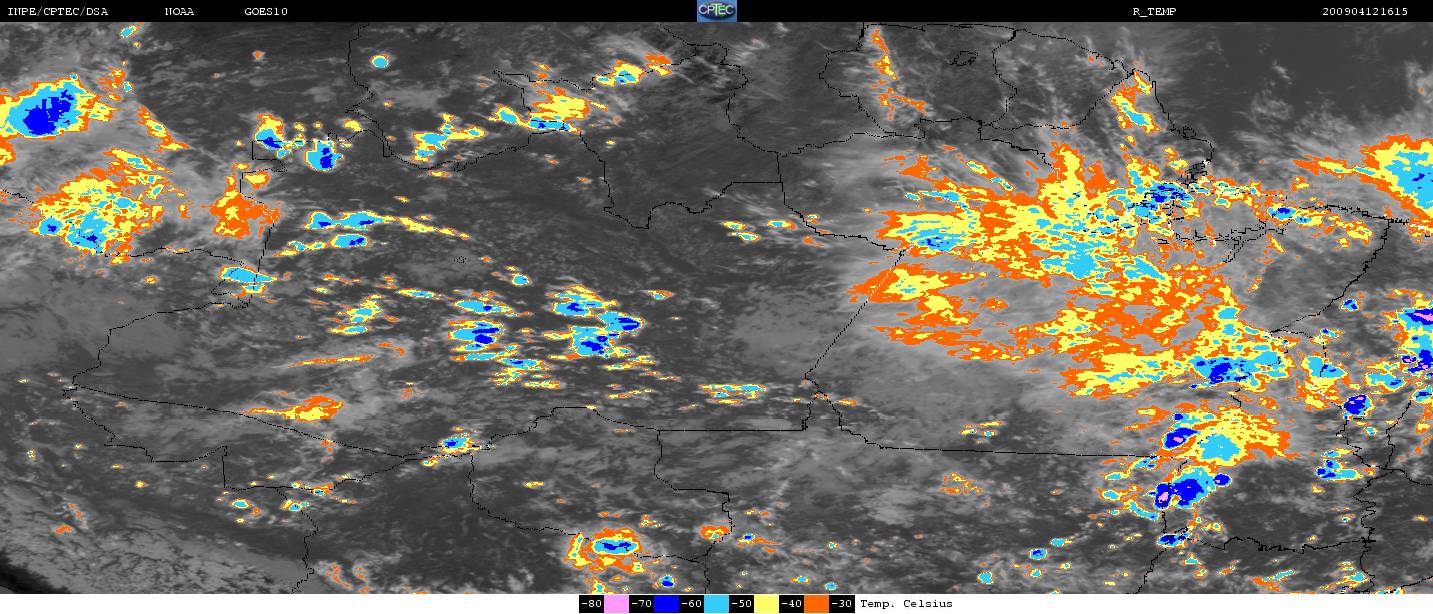The width and height of the screenshot is (1433, 614).
Task: Click the GOES10 satellite label
Action: pyautogui.click(x=266, y=12)
